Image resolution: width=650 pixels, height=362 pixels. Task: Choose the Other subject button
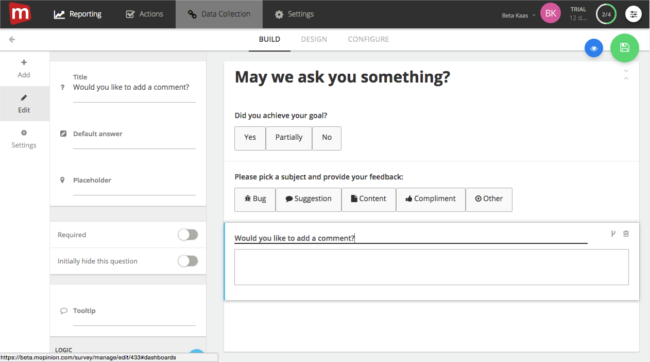[x=489, y=199]
